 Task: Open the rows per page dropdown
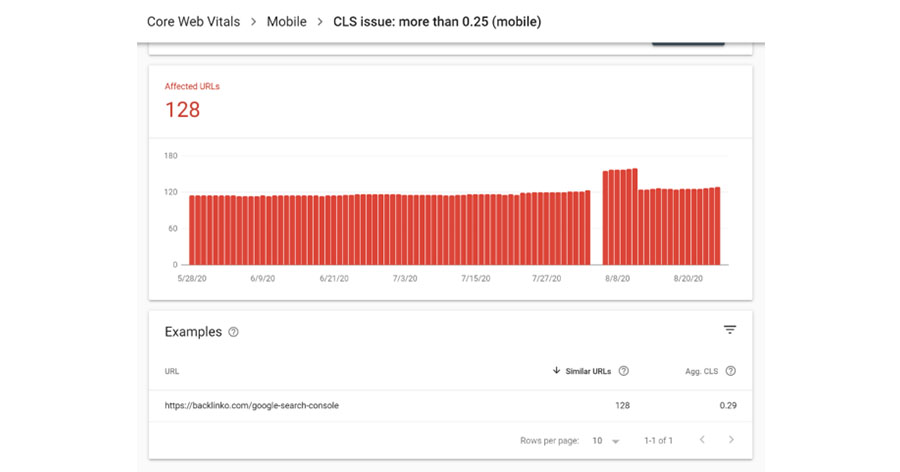pos(606,440)
